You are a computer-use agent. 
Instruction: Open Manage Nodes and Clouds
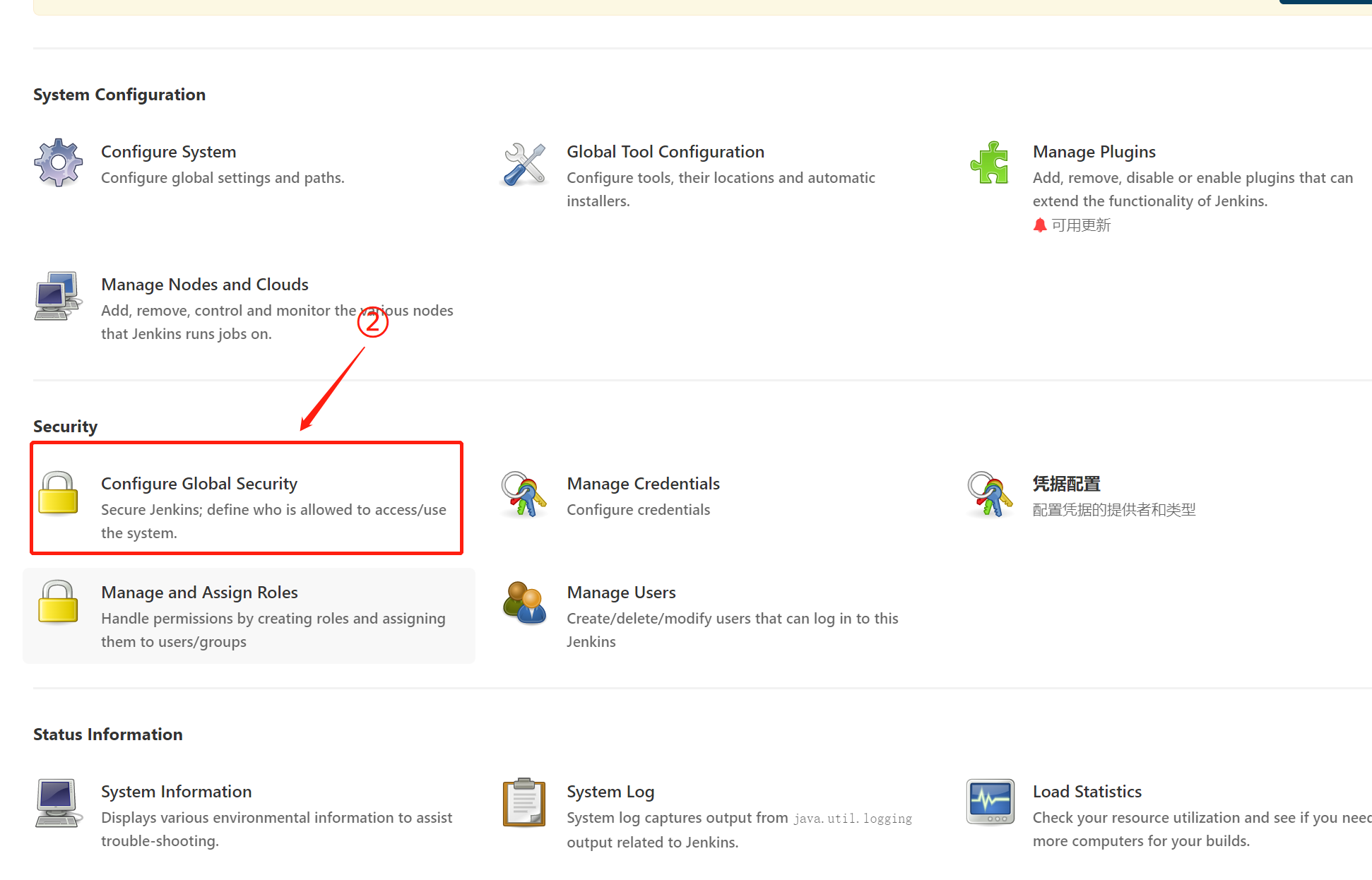coord(205,285)
